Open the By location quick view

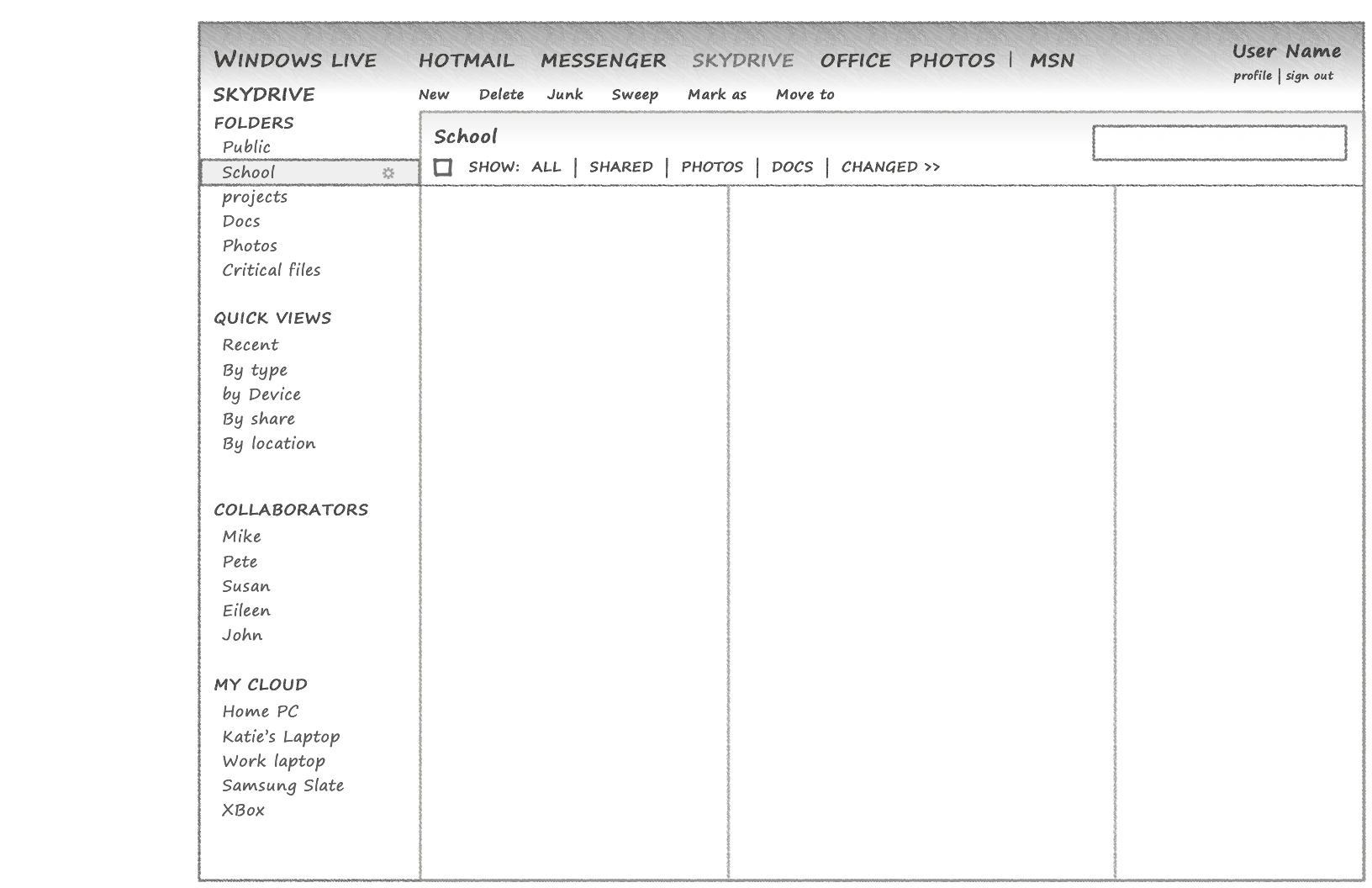pyautogui.click(x=269, y=443)
